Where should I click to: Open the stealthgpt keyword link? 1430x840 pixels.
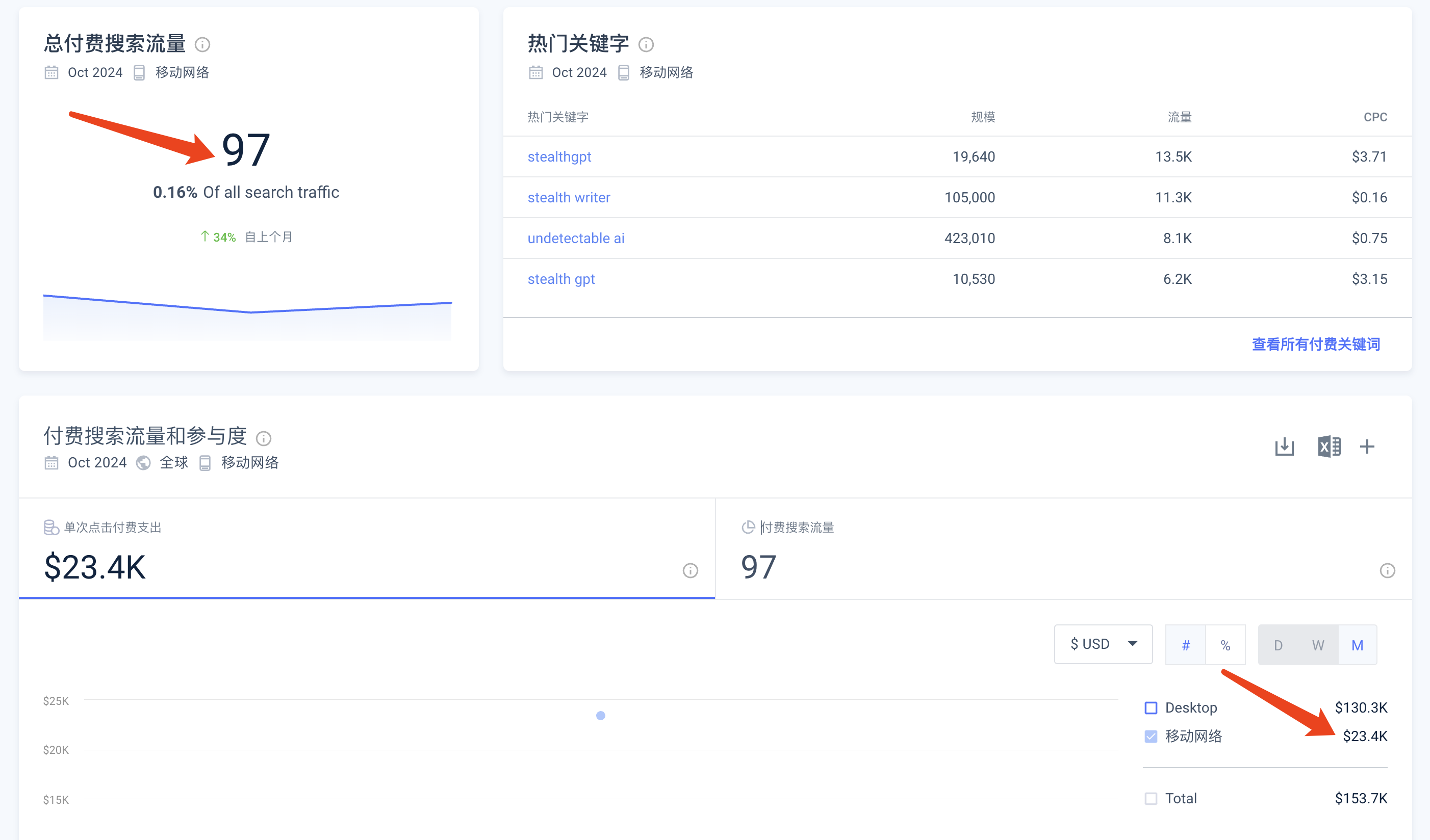559,156
